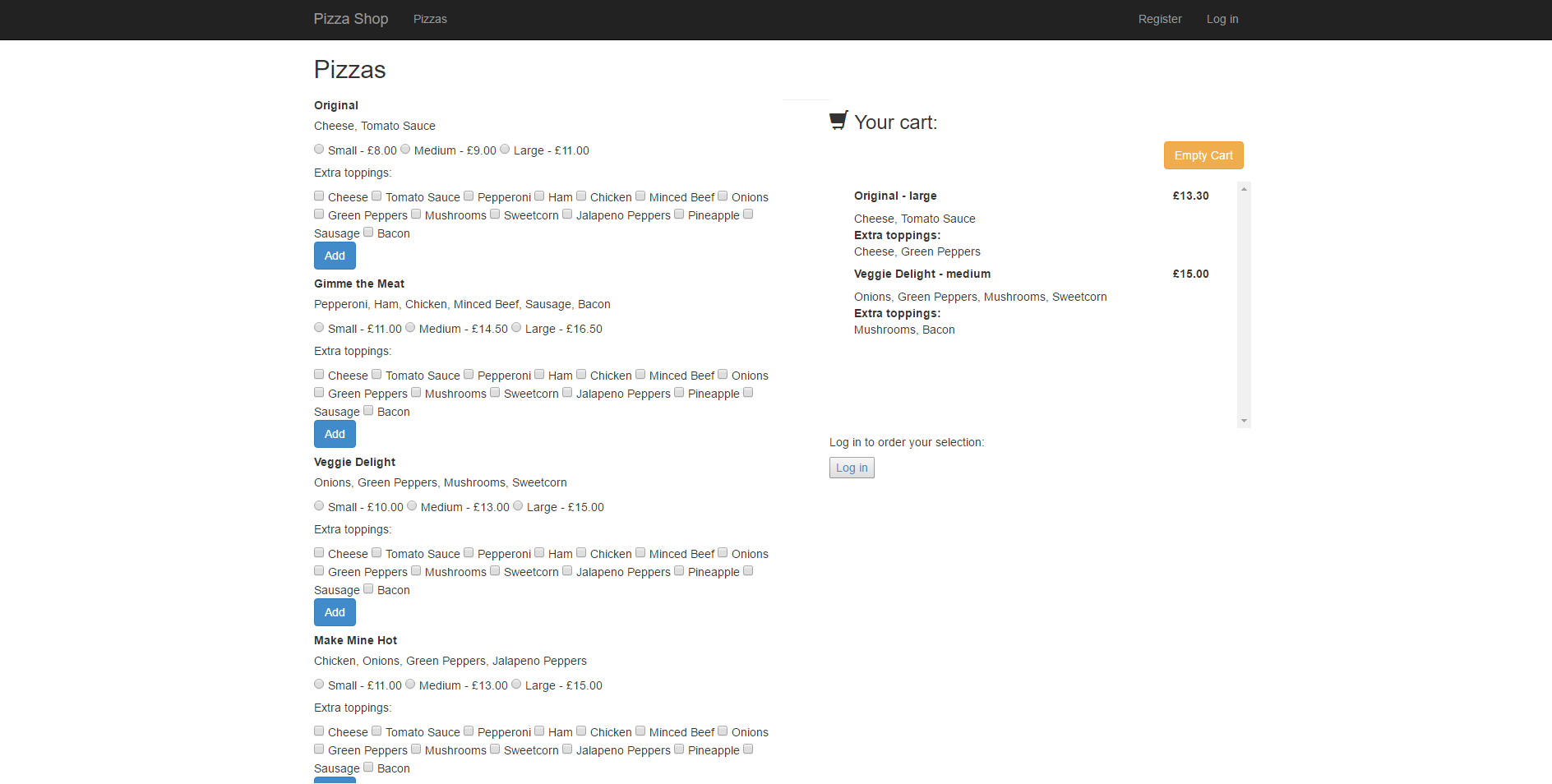Add the Original pizza to cart
1552x784 pixels.
(335, 256)
